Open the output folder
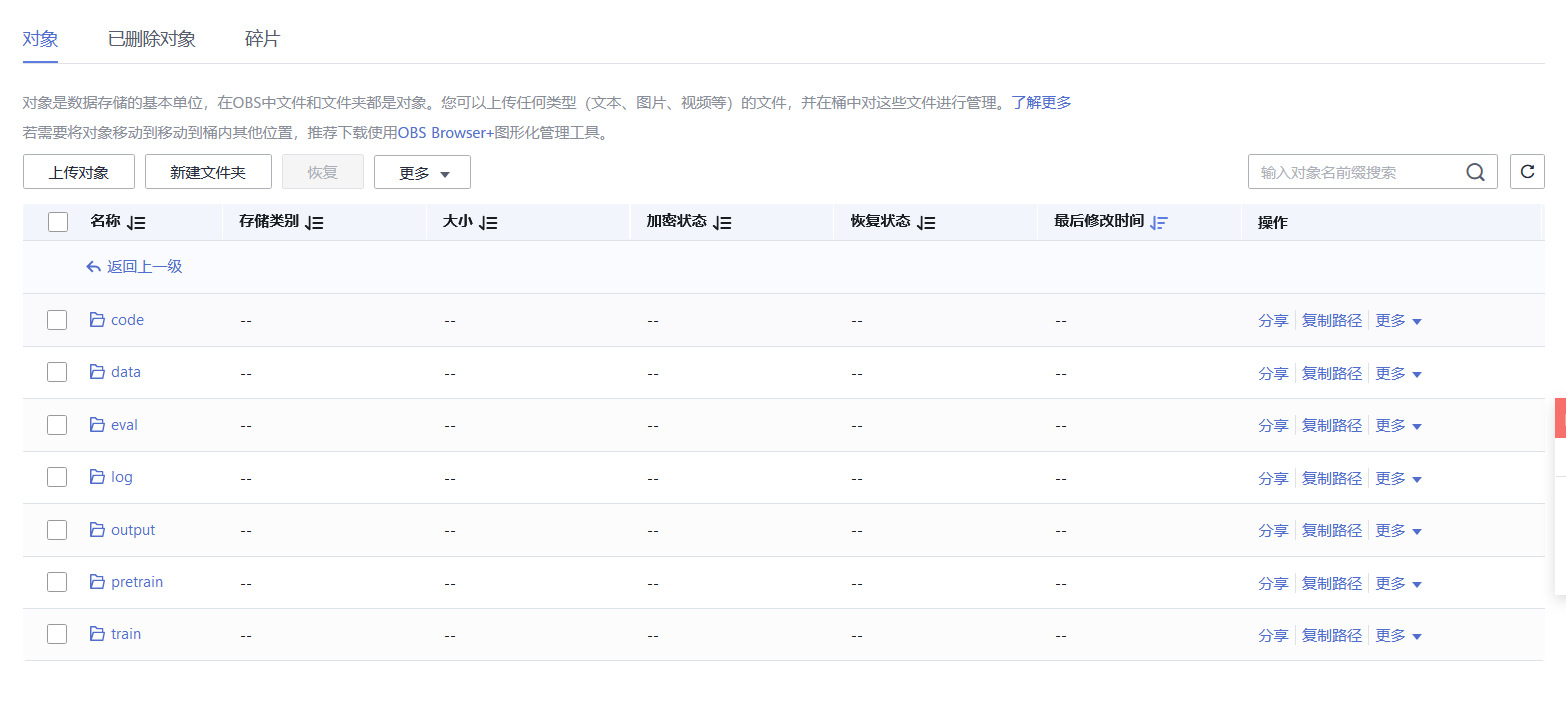The width and height of the screenshot is (1566, 725). click(x=133, y=530)
